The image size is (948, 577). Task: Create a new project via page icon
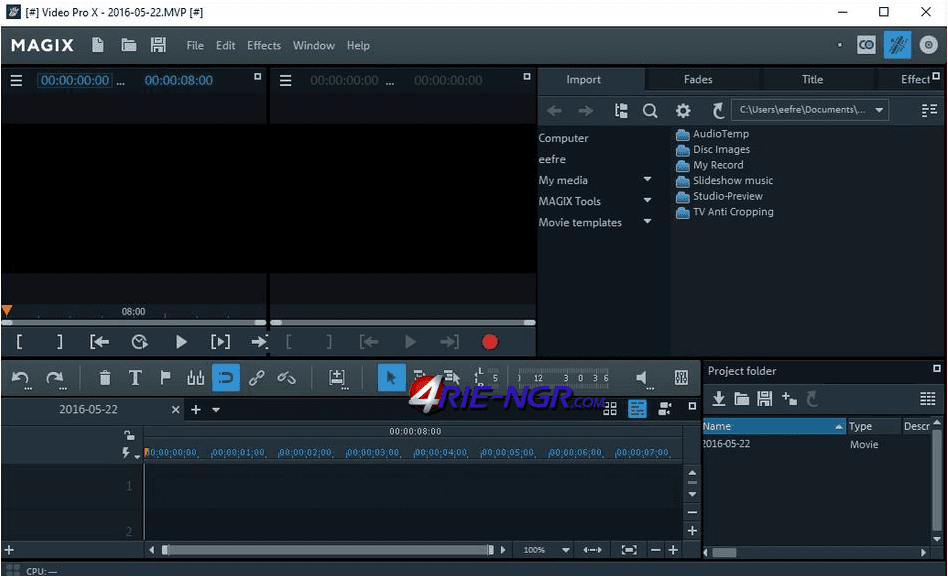click(x=97, y=45)
